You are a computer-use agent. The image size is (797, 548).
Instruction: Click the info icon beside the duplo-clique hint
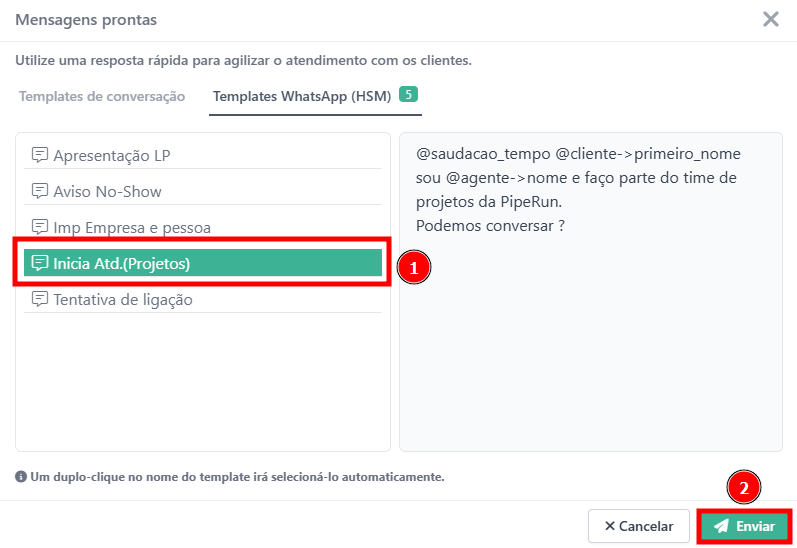click(x=21, y=477)
